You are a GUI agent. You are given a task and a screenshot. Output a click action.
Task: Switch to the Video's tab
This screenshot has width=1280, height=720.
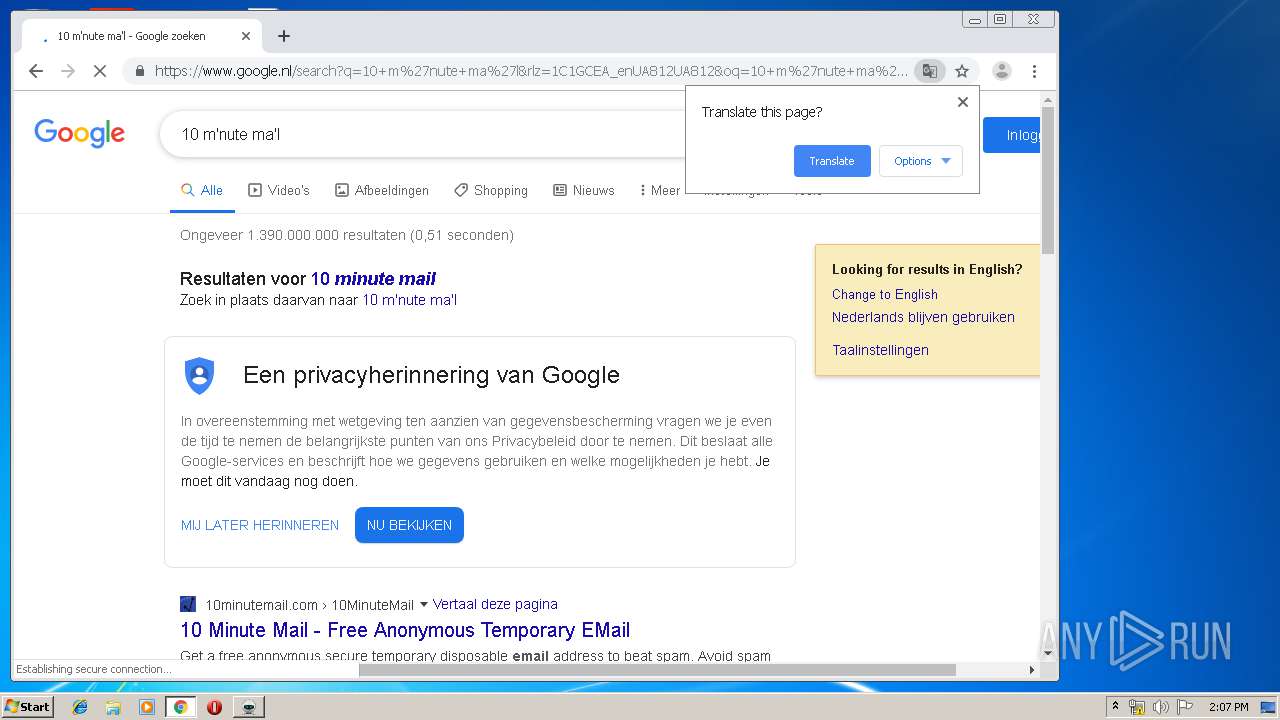pyautogui.click(x=279, y=190)
